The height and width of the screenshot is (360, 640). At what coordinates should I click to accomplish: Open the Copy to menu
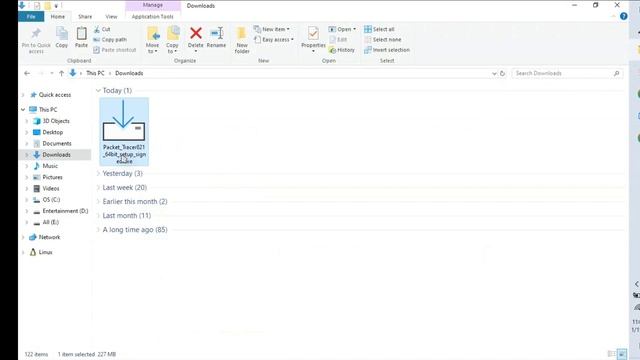172,40
